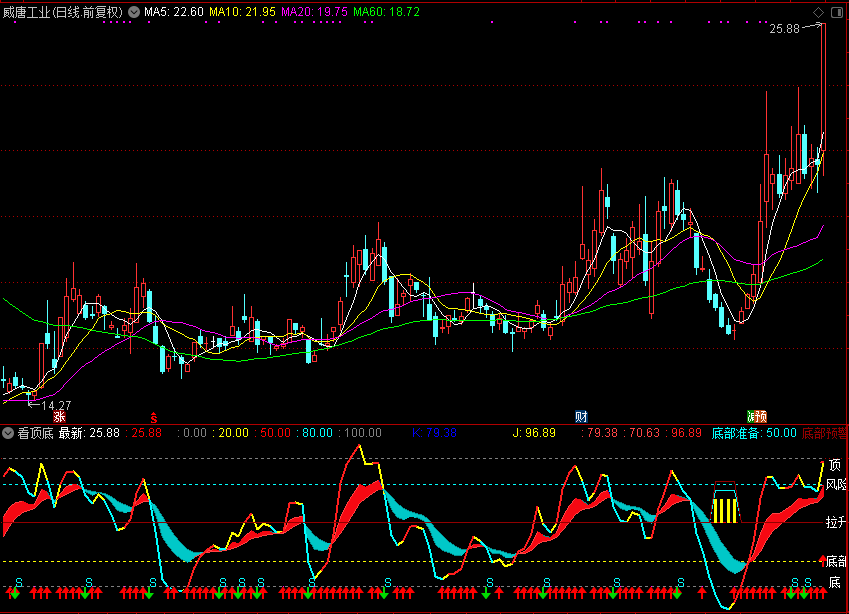Click the blue 财 event marker
Image resolution: width=849 pixels, height=614 pixels.
click(581, 416)
